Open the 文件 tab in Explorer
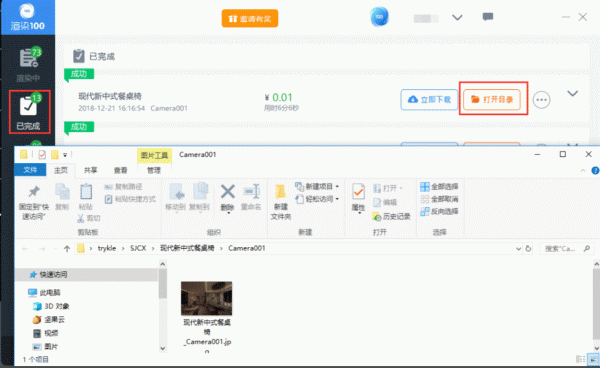Screen dimensions: 600x368 point(30,170)
